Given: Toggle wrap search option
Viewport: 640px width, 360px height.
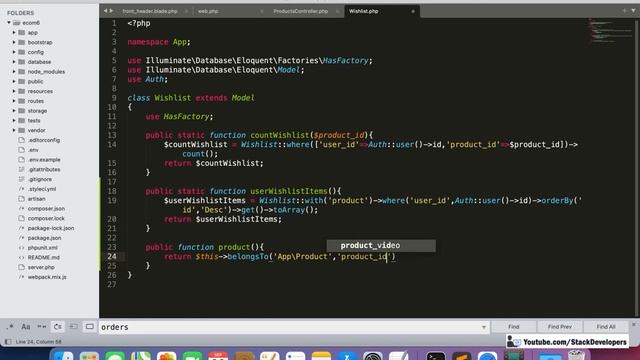Looking at the screenshot, I should point(58,327).
